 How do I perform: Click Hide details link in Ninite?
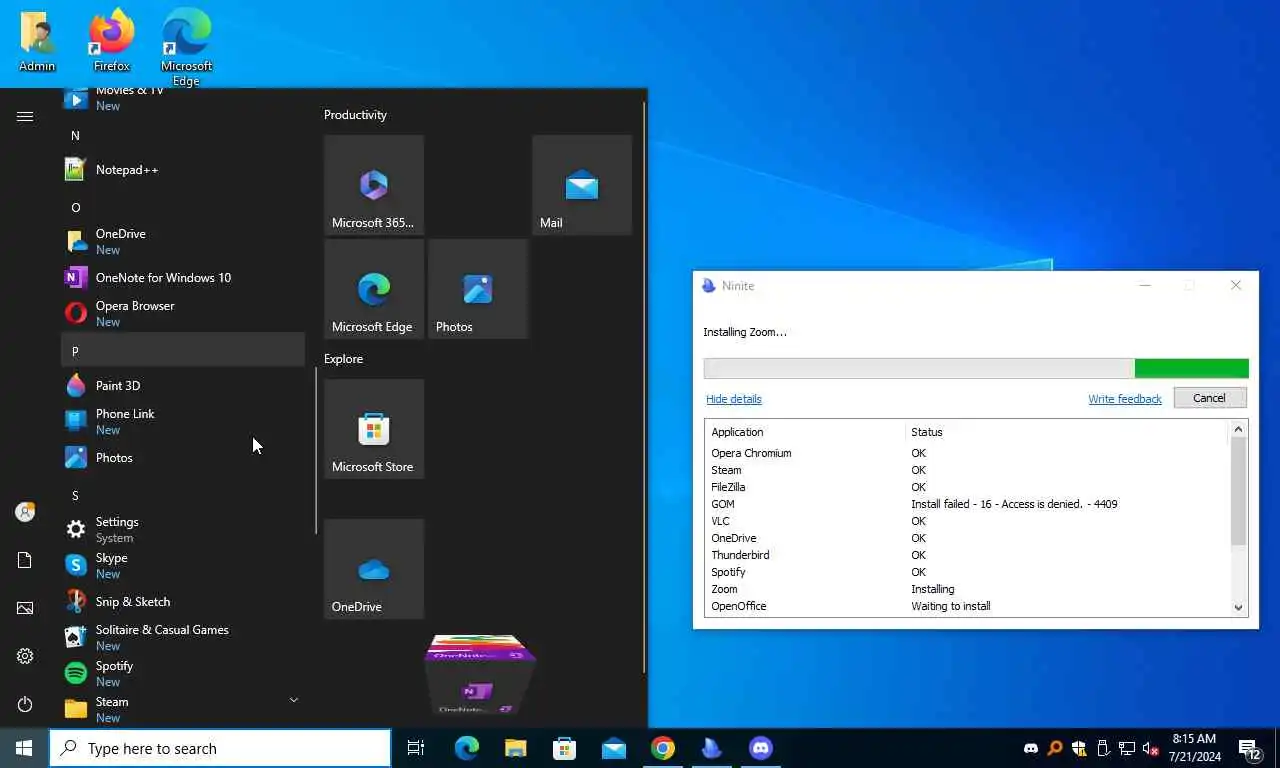point(733,399)
